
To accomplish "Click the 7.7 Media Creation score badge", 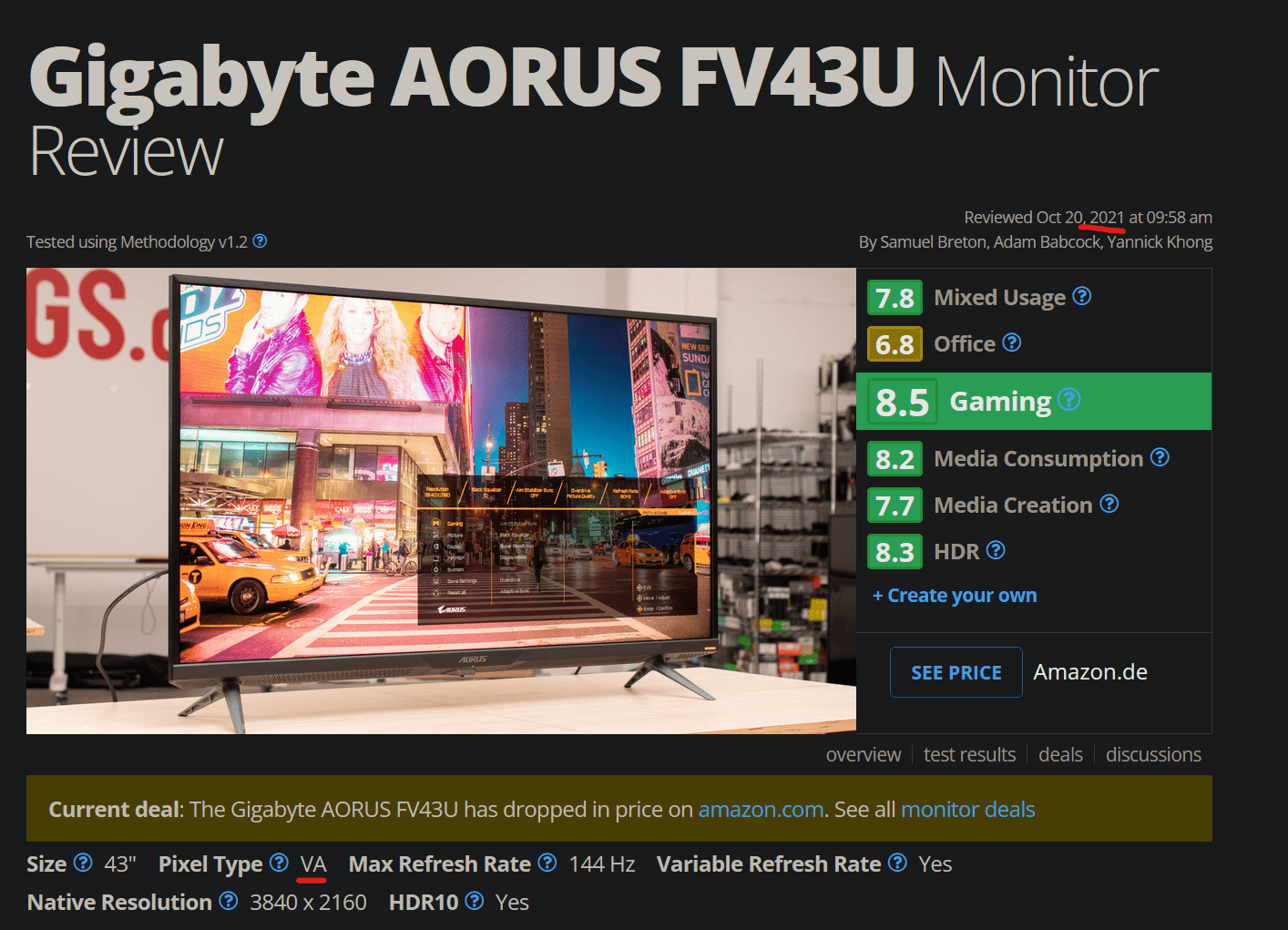I will [894, 506].
